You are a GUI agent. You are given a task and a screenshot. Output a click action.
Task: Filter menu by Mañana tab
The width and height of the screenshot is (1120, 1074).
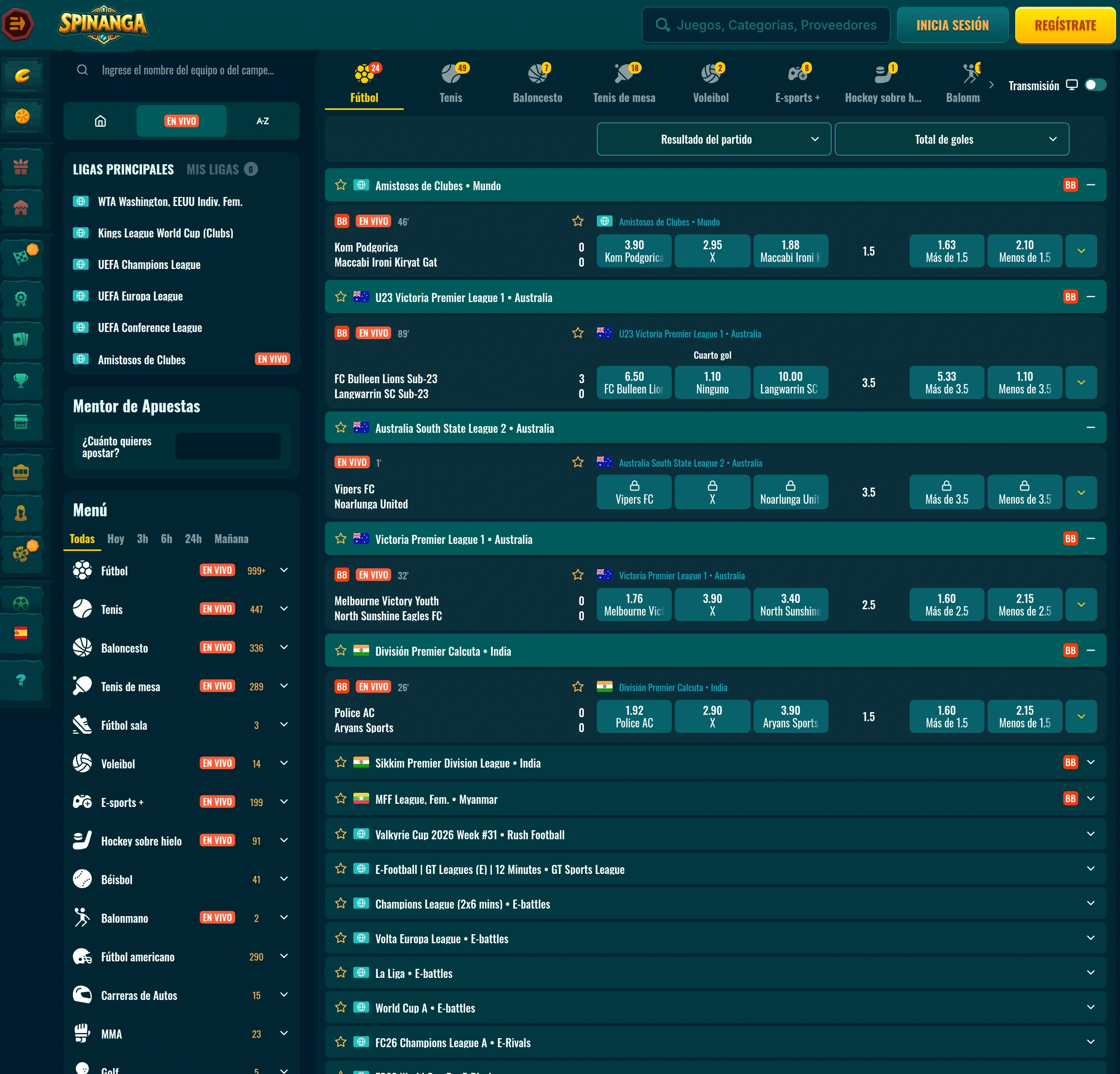pyautogui.click(x=231, y=539)
